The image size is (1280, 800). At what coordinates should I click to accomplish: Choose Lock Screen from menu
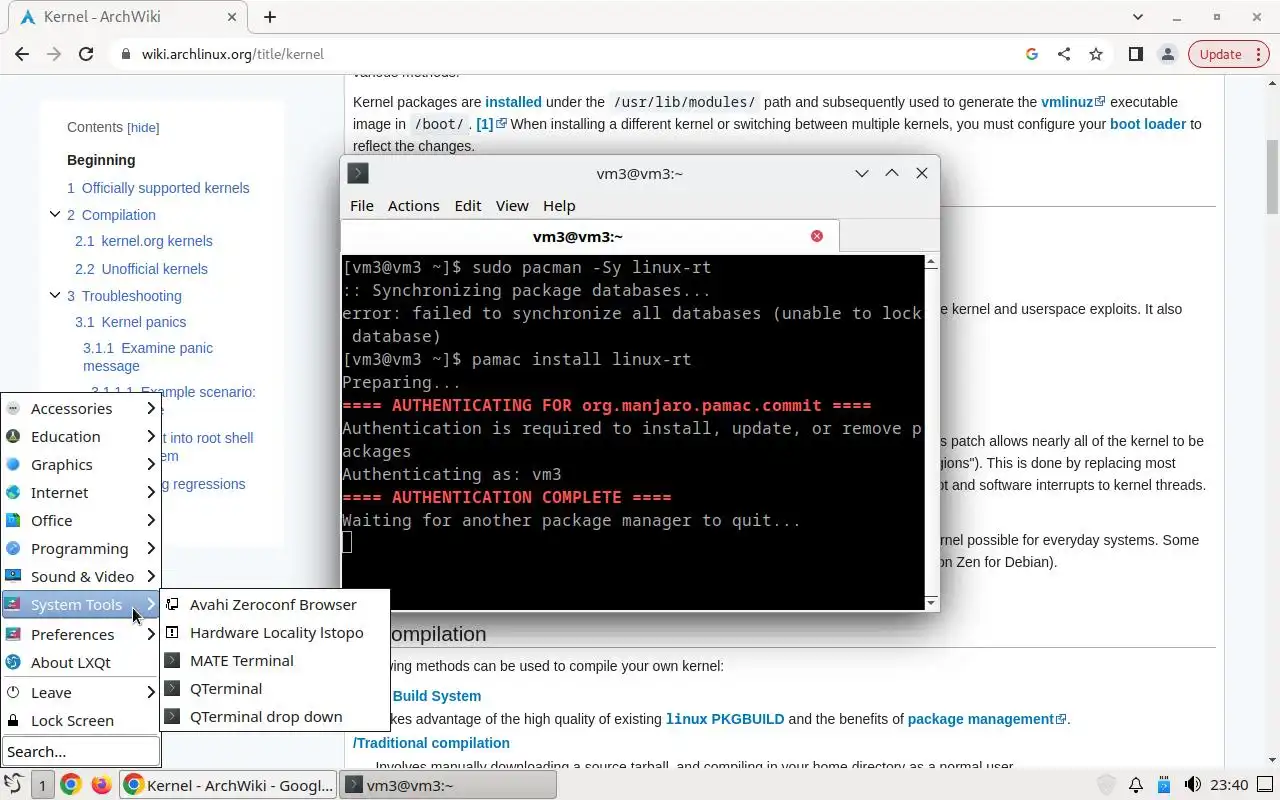click(80, 720)
